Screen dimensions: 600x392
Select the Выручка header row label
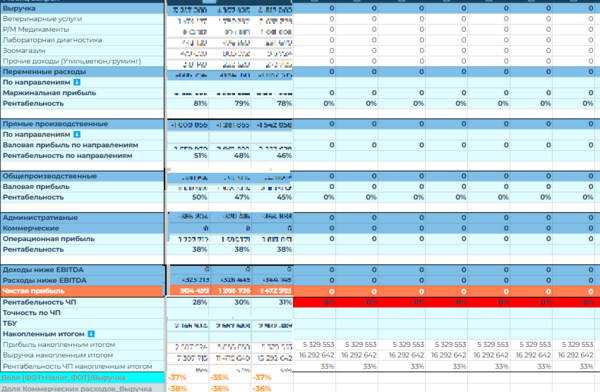[82, 8]
